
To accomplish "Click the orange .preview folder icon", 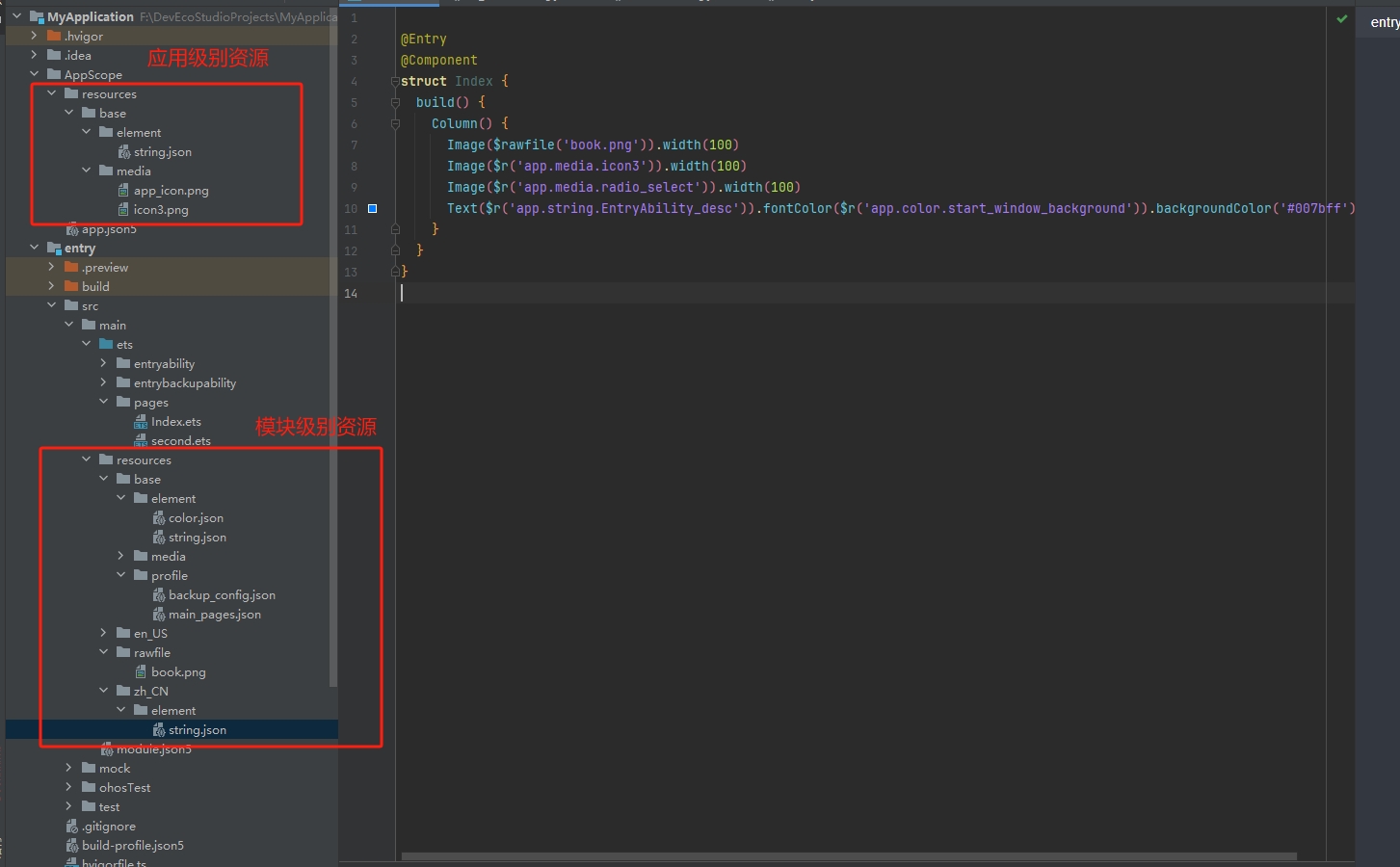I will (71, 267).
